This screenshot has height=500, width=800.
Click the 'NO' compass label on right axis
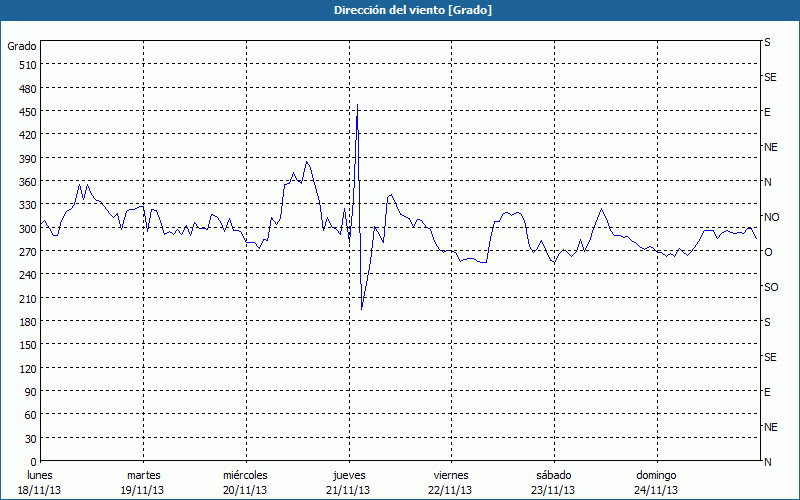[x=771, y=217]
